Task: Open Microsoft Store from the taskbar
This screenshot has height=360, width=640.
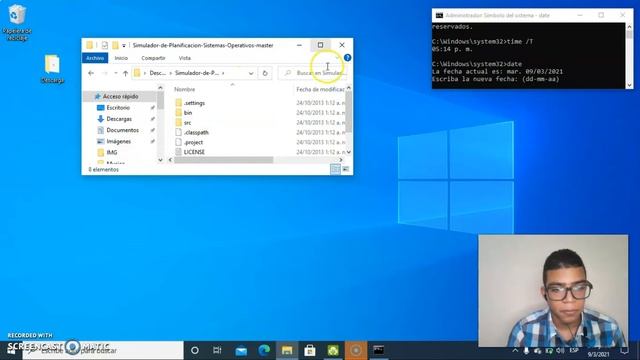Action: [x=310, y=350]
